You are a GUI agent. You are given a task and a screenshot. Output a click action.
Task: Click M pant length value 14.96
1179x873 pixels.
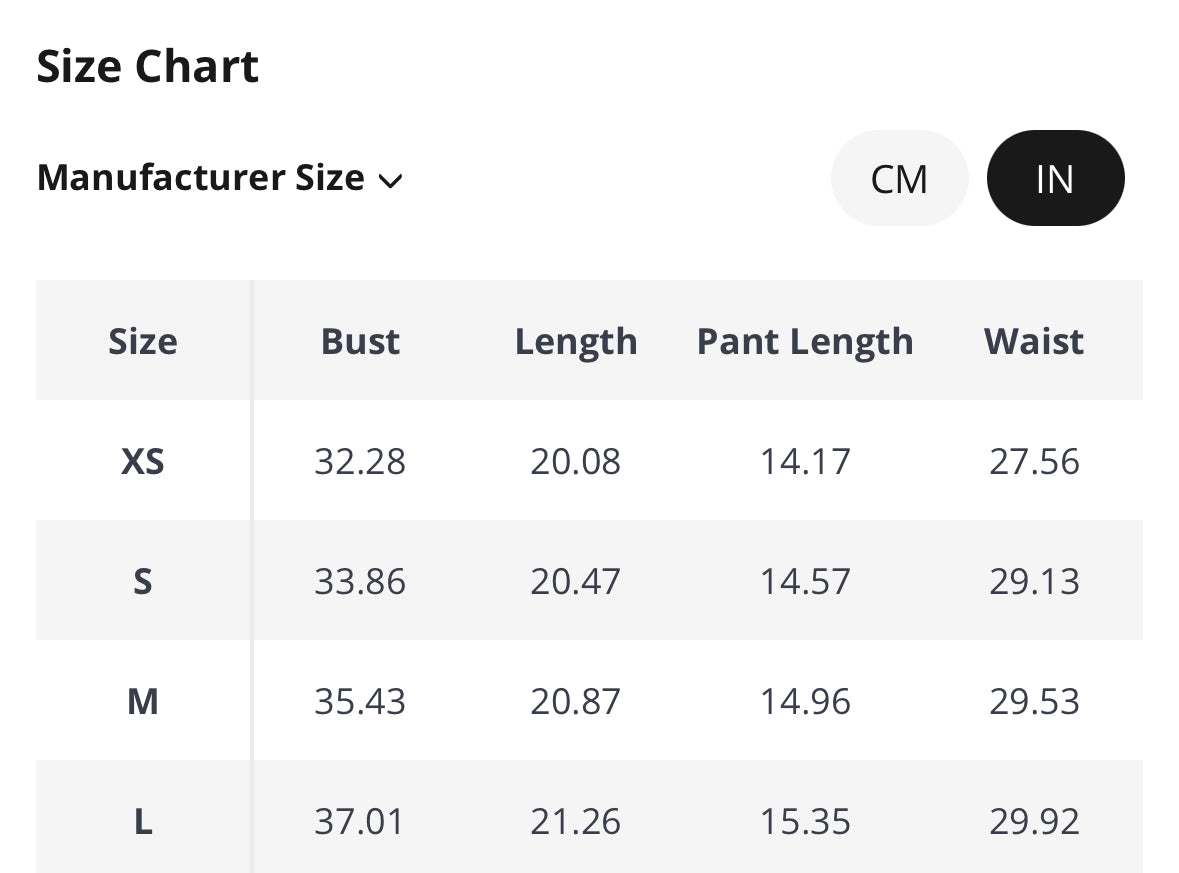(x=805, y=701)
